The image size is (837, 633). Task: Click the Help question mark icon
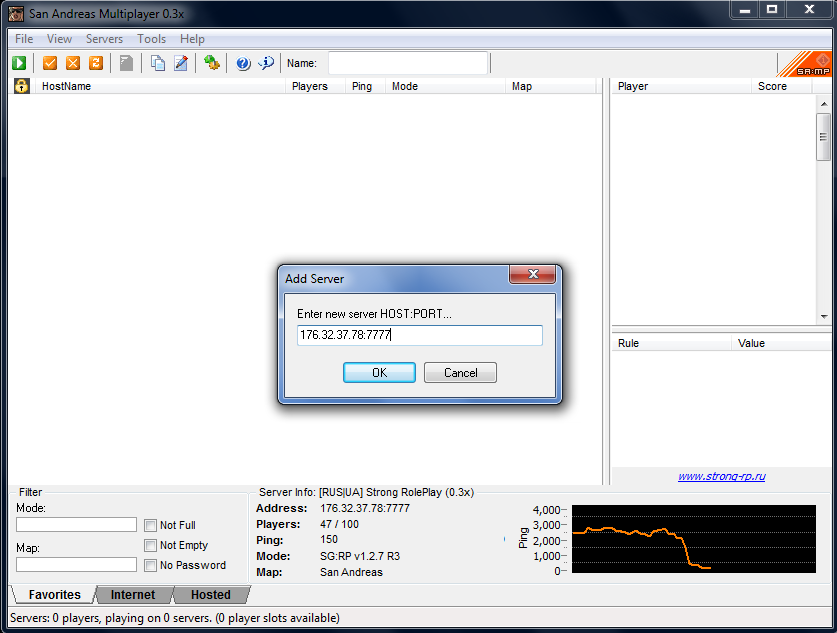(243, 64)
